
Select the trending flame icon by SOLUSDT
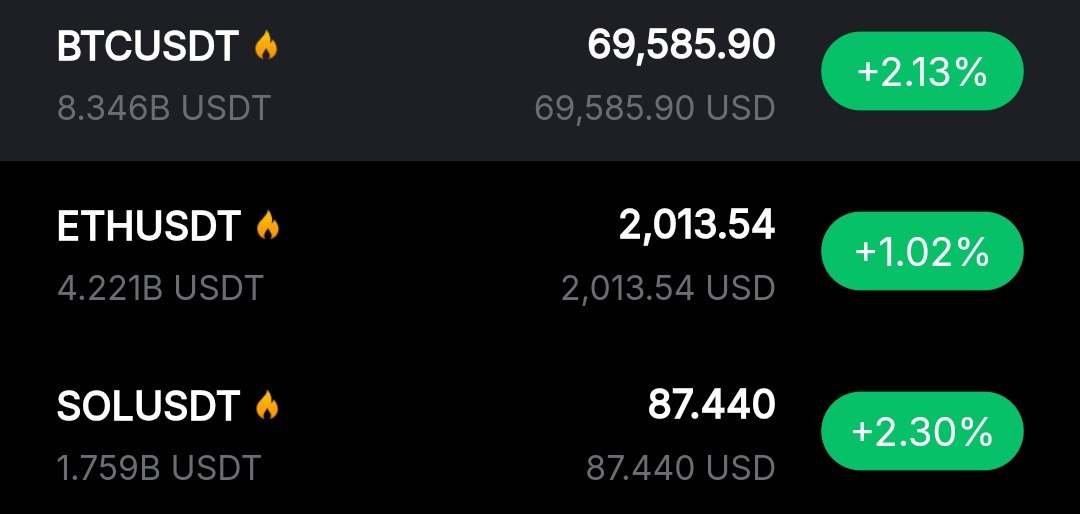266,405
